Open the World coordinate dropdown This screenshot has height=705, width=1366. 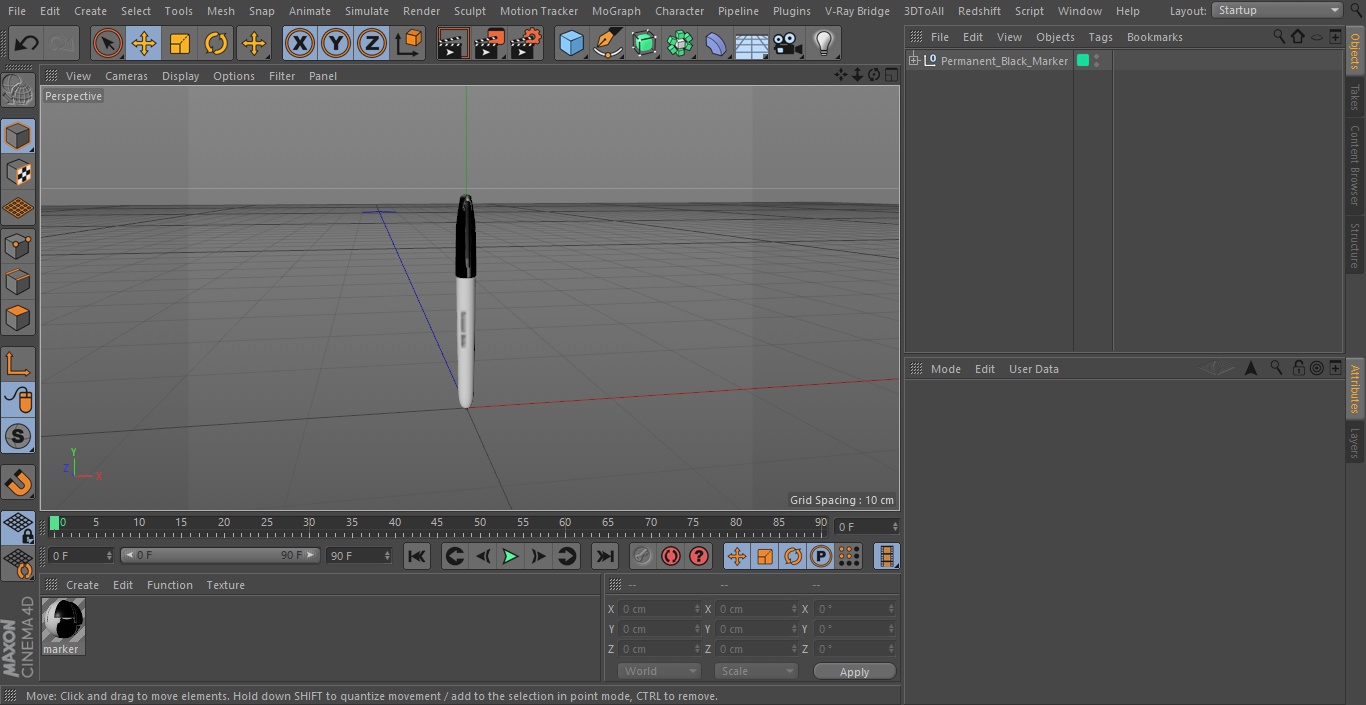[659, 671]
